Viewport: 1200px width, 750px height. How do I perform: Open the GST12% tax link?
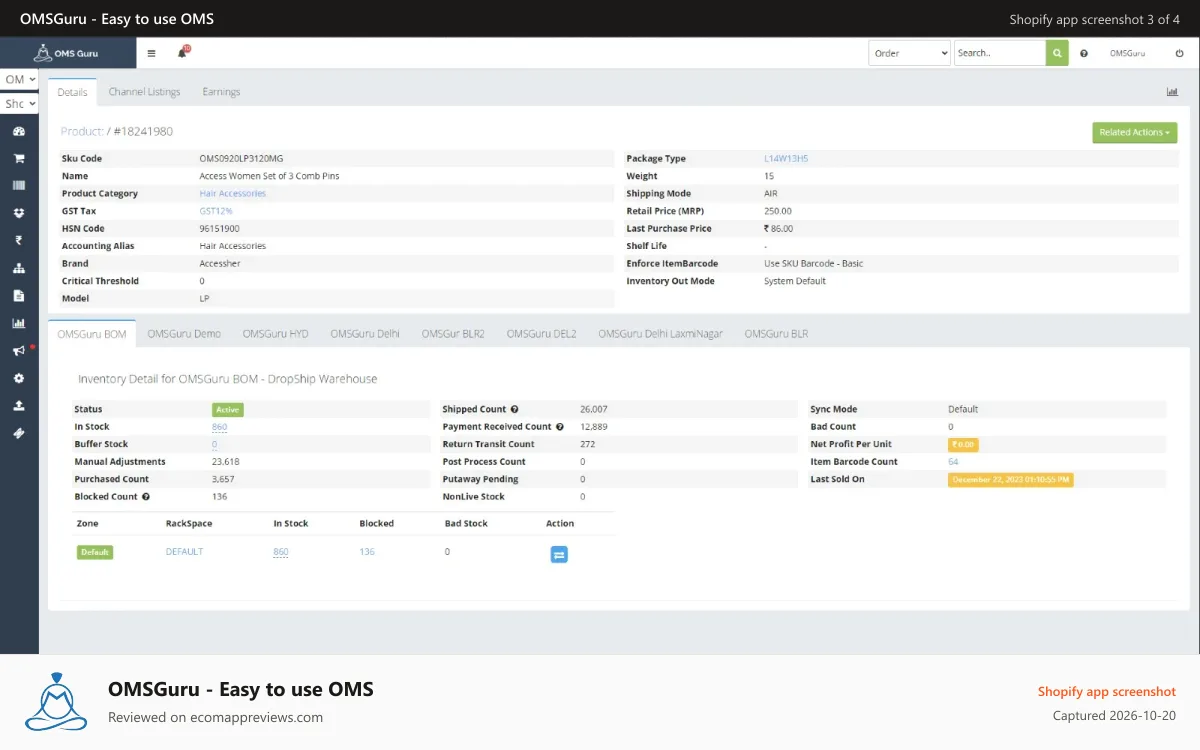[216, 211]
